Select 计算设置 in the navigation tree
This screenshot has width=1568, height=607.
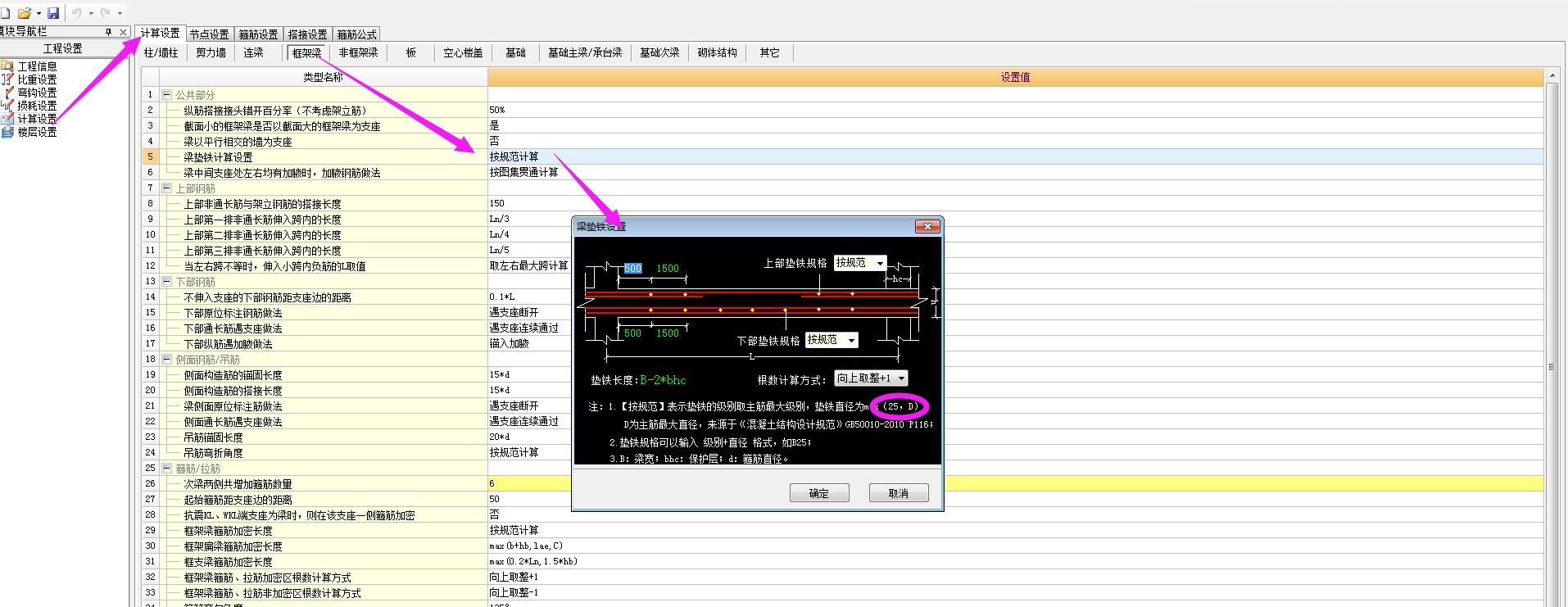coord(29,119)
